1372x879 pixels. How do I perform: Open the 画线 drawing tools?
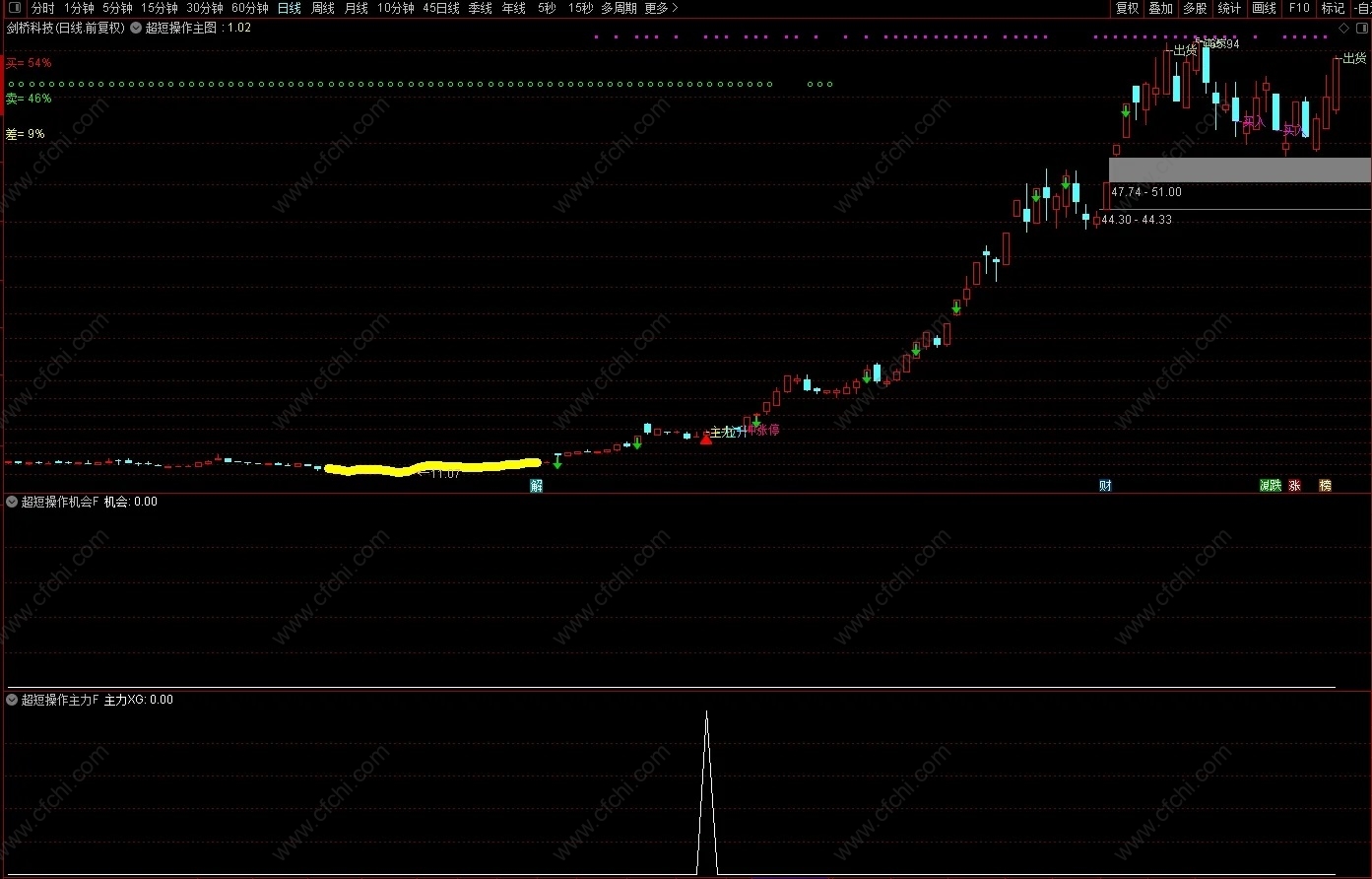[x=1264, y=8]
